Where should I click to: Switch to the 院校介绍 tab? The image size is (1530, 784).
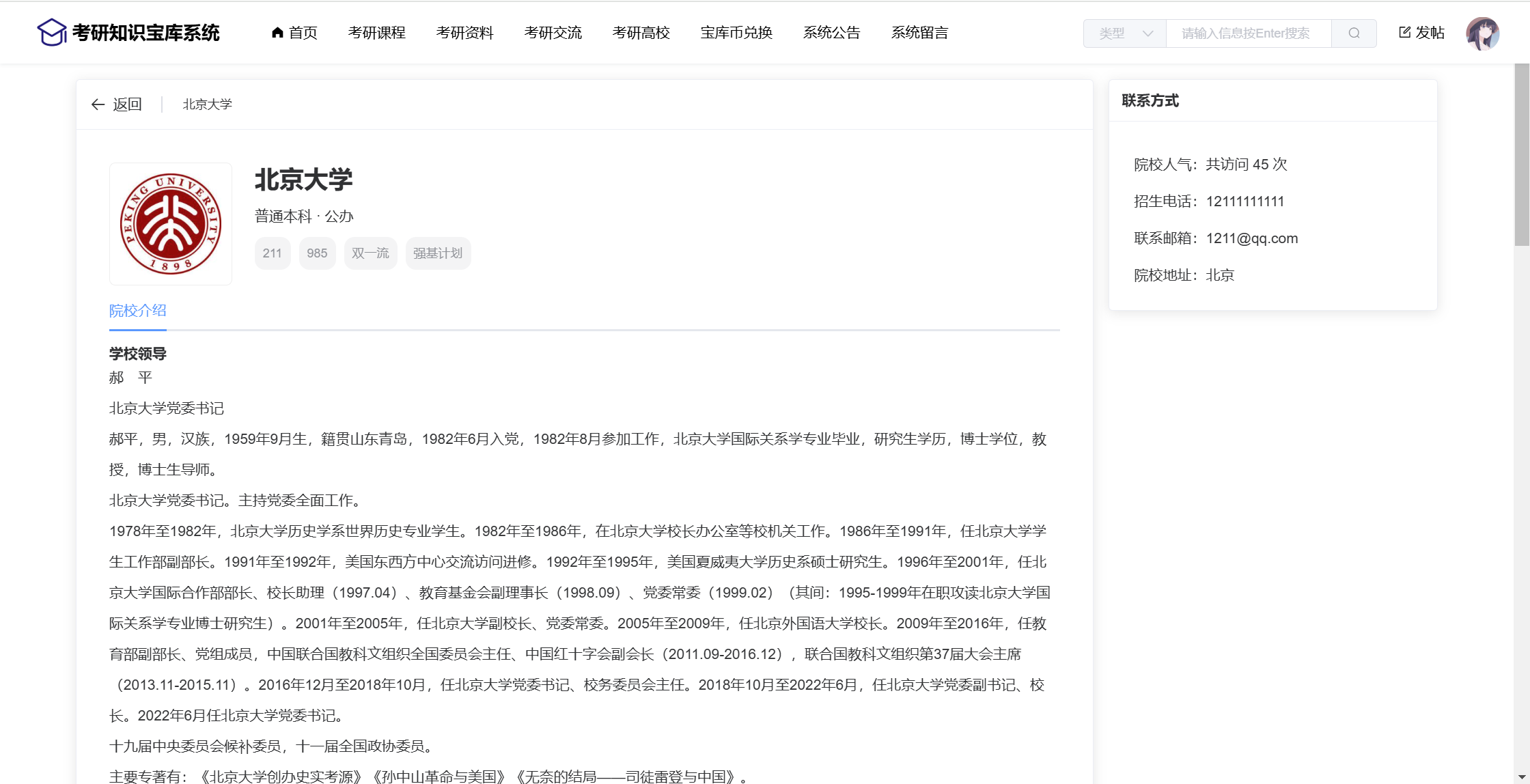[x=137, y=311]
